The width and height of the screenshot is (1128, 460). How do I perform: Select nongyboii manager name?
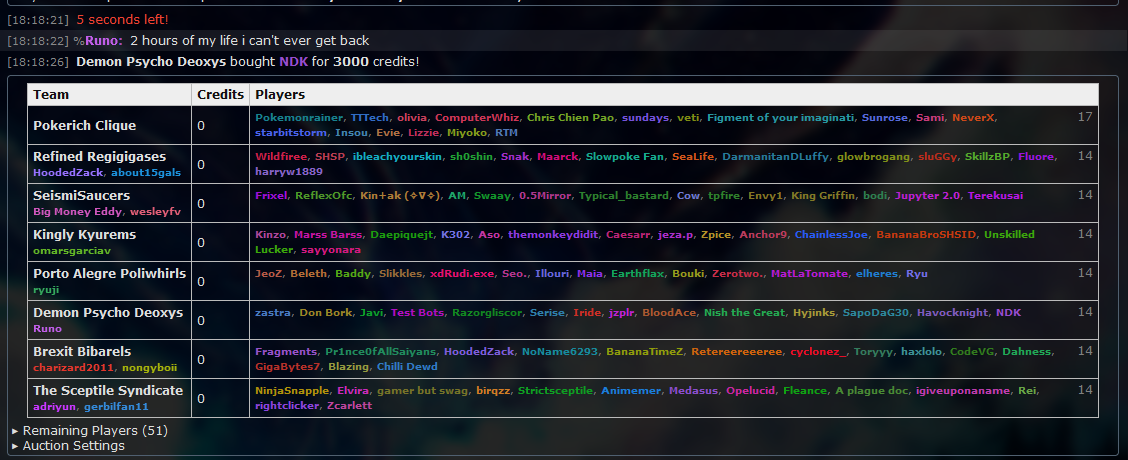tap(149, 368)
